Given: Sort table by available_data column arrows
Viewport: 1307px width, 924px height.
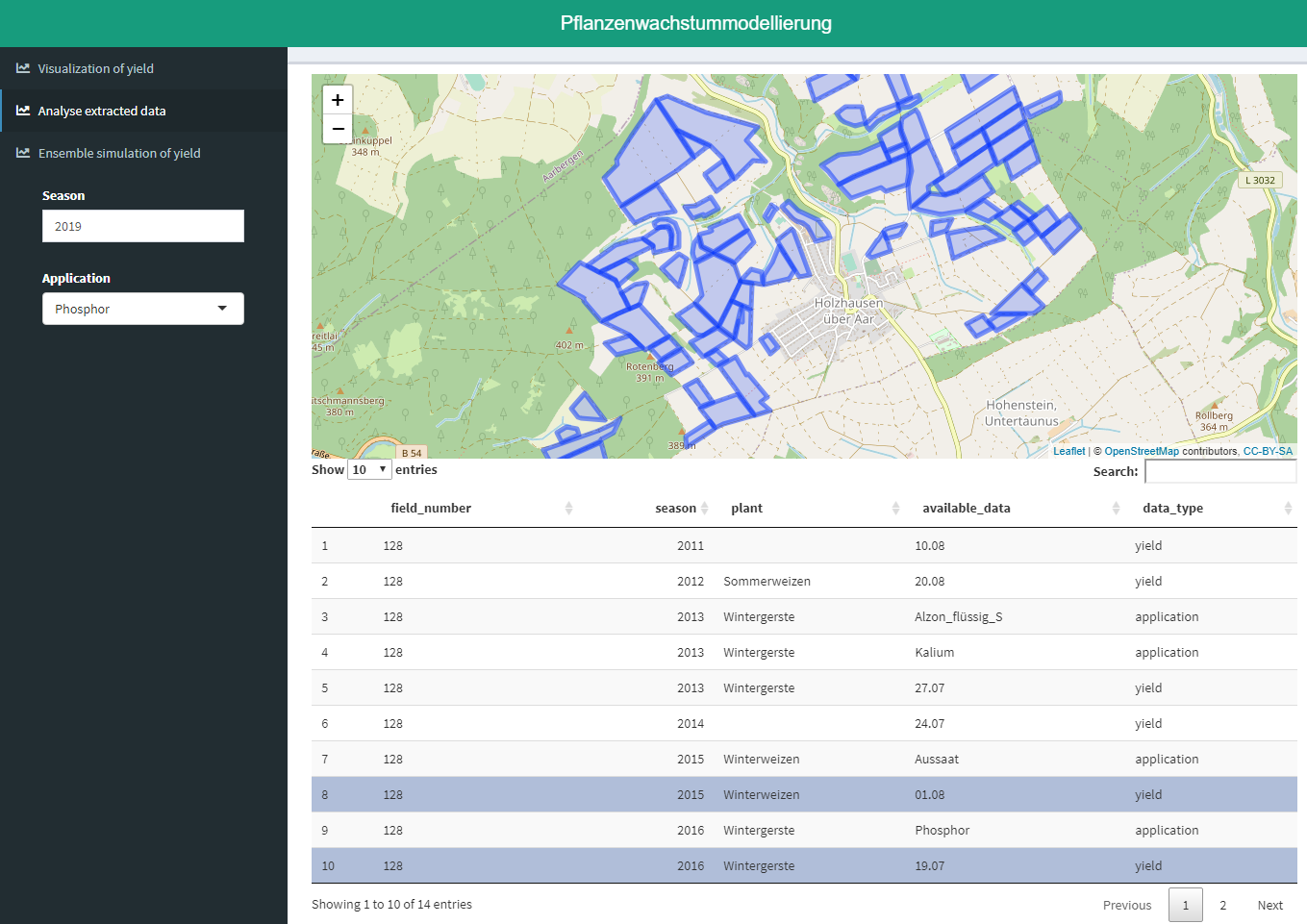Looking at the screenshot, I should pyautogui.click(x=1116, y=508).
